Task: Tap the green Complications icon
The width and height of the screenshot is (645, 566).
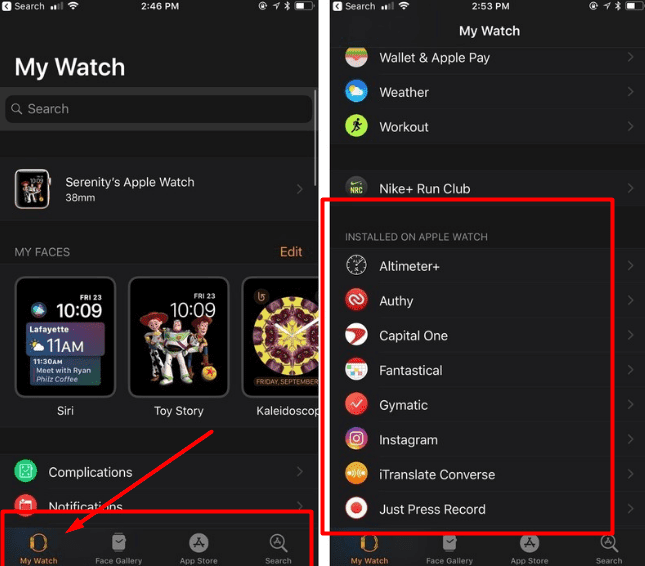Action: [x=26, y=471]
